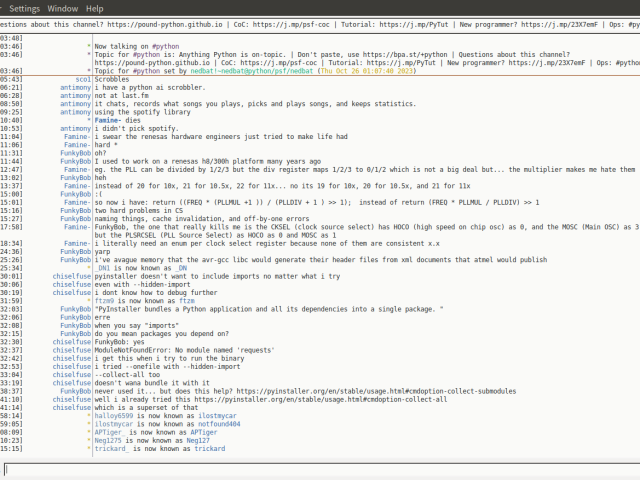Select FunkyBob nick beside 'two hard problems in CS'

pos(76,211)
